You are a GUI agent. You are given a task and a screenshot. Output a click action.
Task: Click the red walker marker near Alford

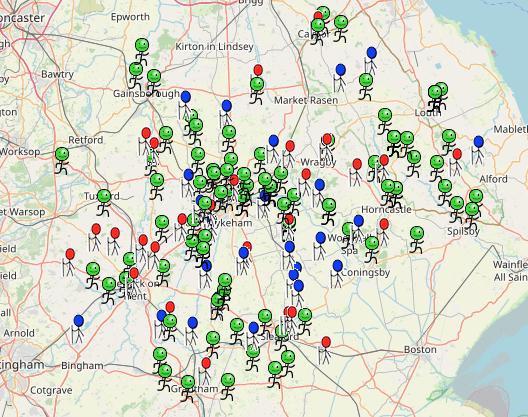[456, 162]
